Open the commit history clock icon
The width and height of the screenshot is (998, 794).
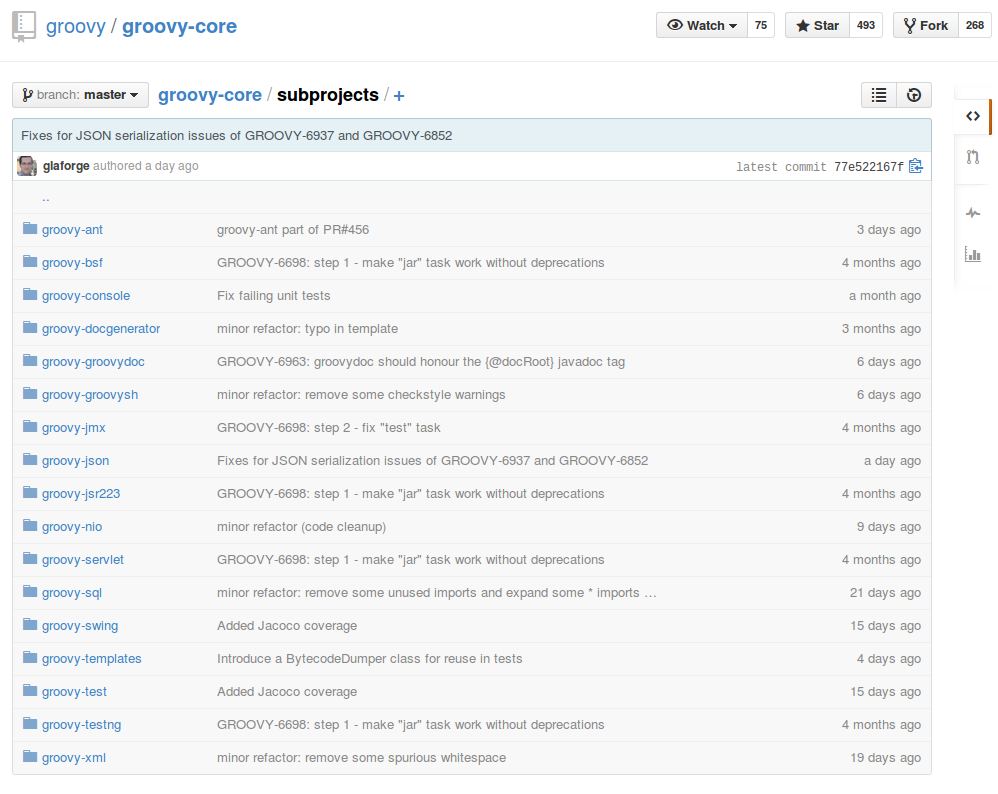coord(914,95)
